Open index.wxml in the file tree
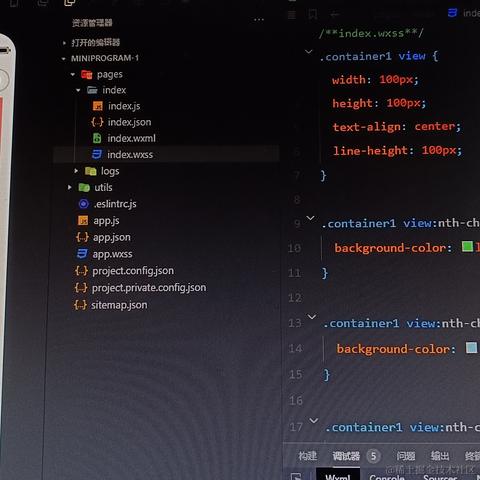 (x=131, y=138)
